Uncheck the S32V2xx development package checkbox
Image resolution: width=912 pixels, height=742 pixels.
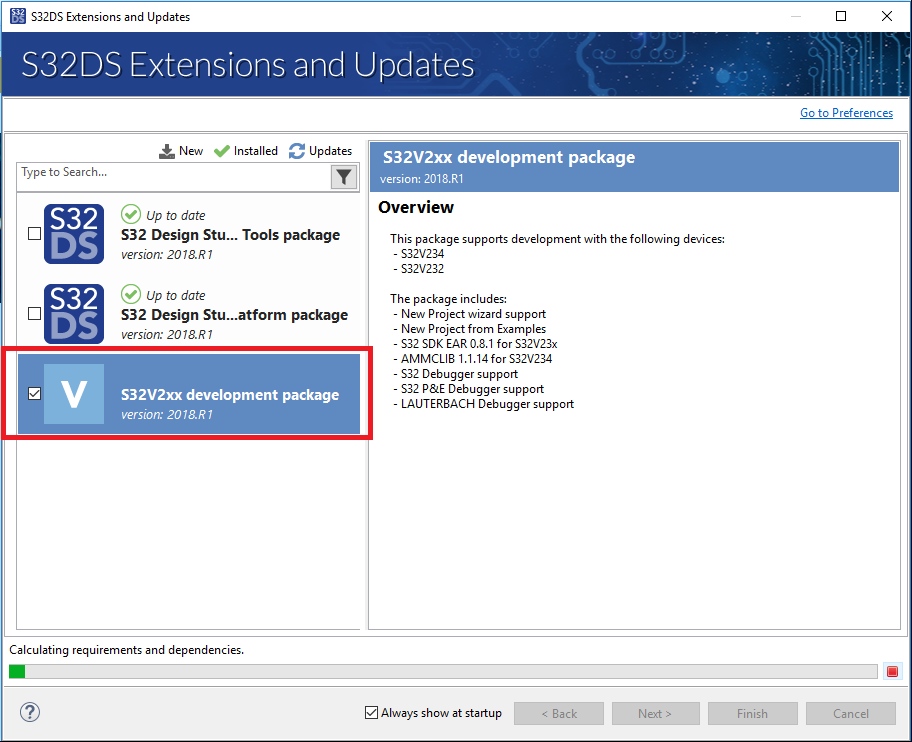35,394
